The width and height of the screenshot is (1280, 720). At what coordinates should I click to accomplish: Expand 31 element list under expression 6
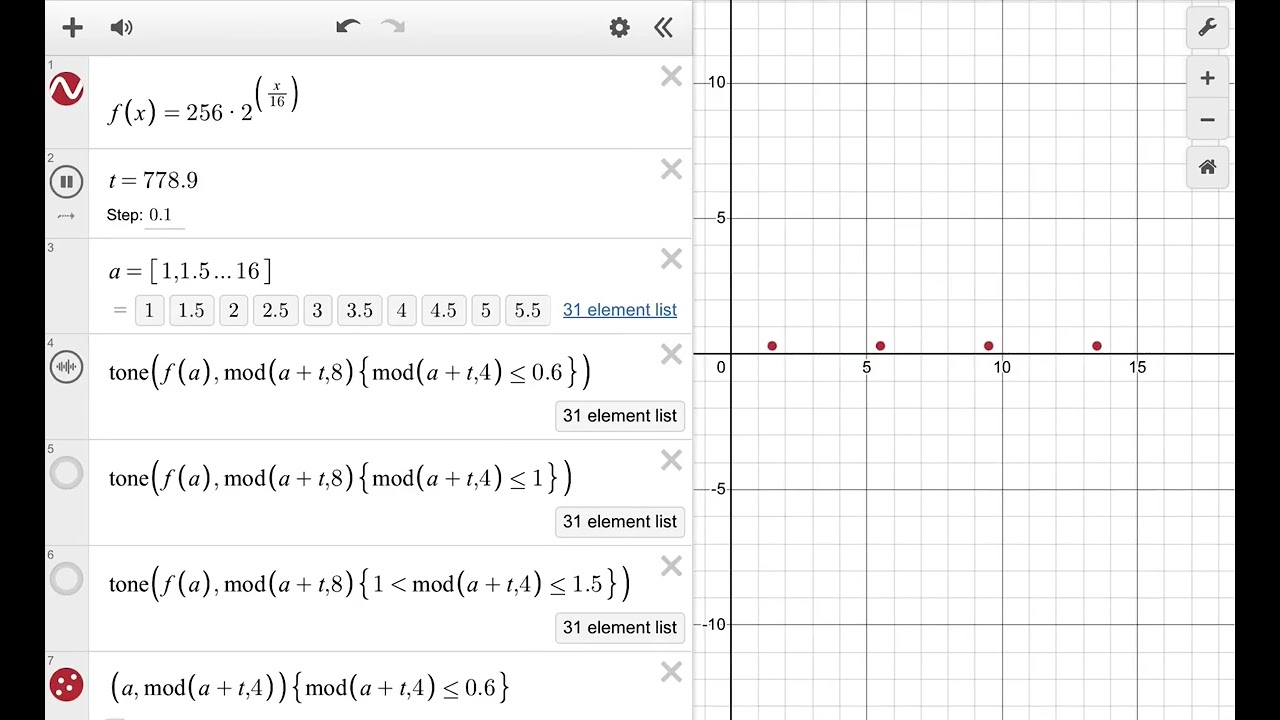620,628
